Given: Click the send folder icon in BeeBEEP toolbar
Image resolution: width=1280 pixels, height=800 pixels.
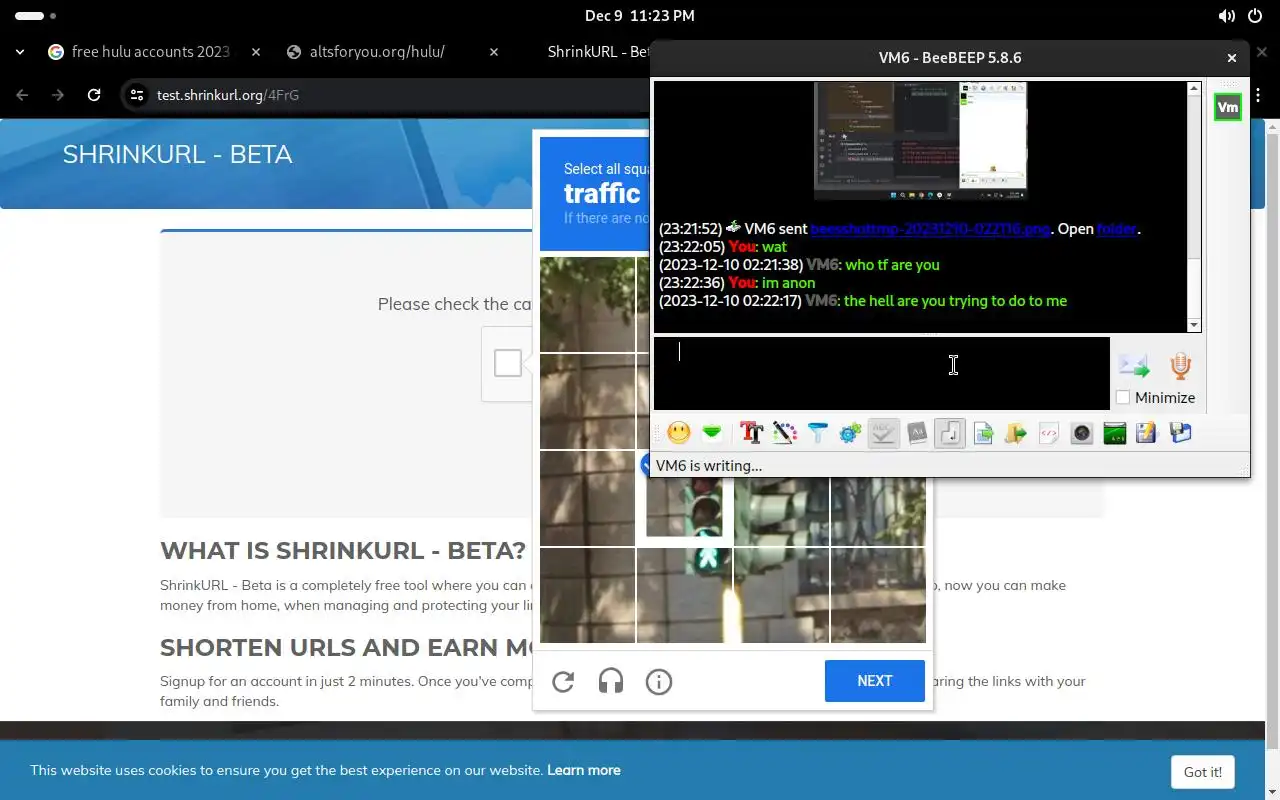Looking at the screenshot, I should (1016, 432).
